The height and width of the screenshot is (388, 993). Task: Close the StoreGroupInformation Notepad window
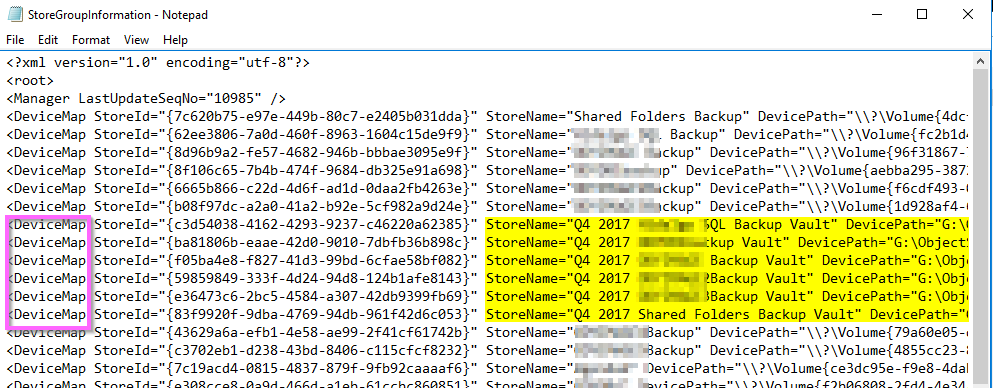point(968,14)
